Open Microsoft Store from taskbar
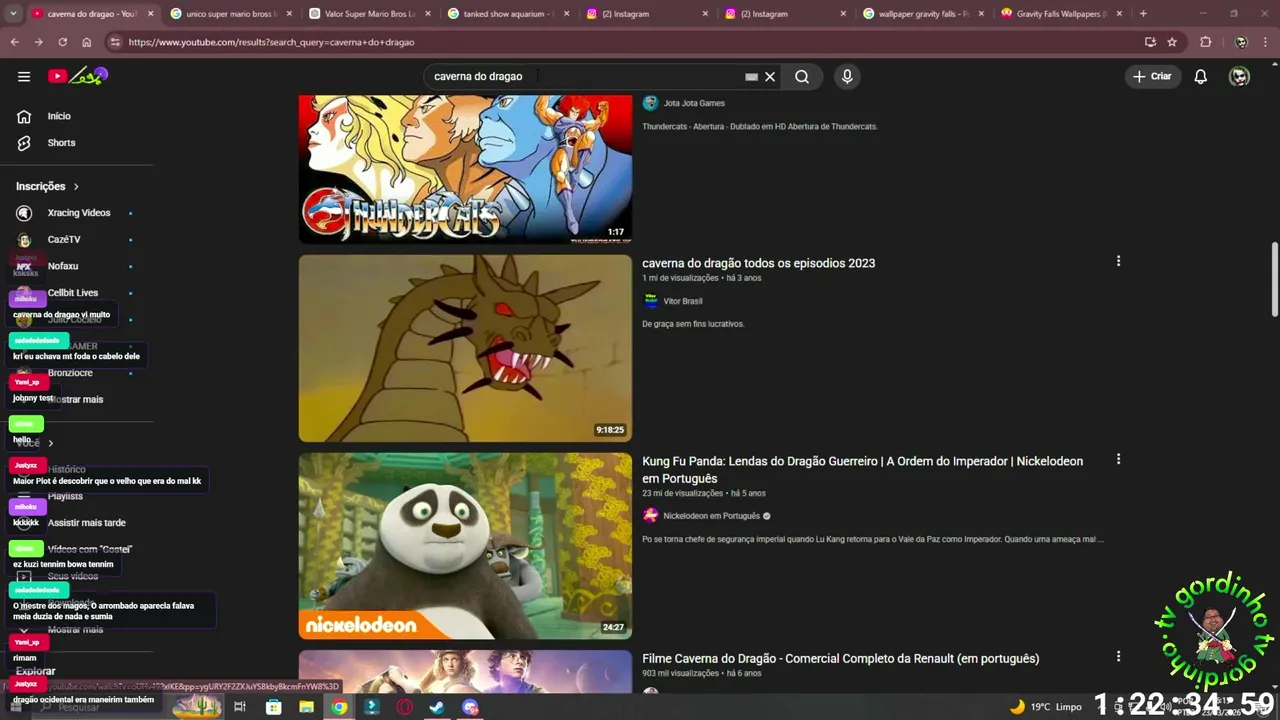1280x720 pixels. [x=273, y=707]
